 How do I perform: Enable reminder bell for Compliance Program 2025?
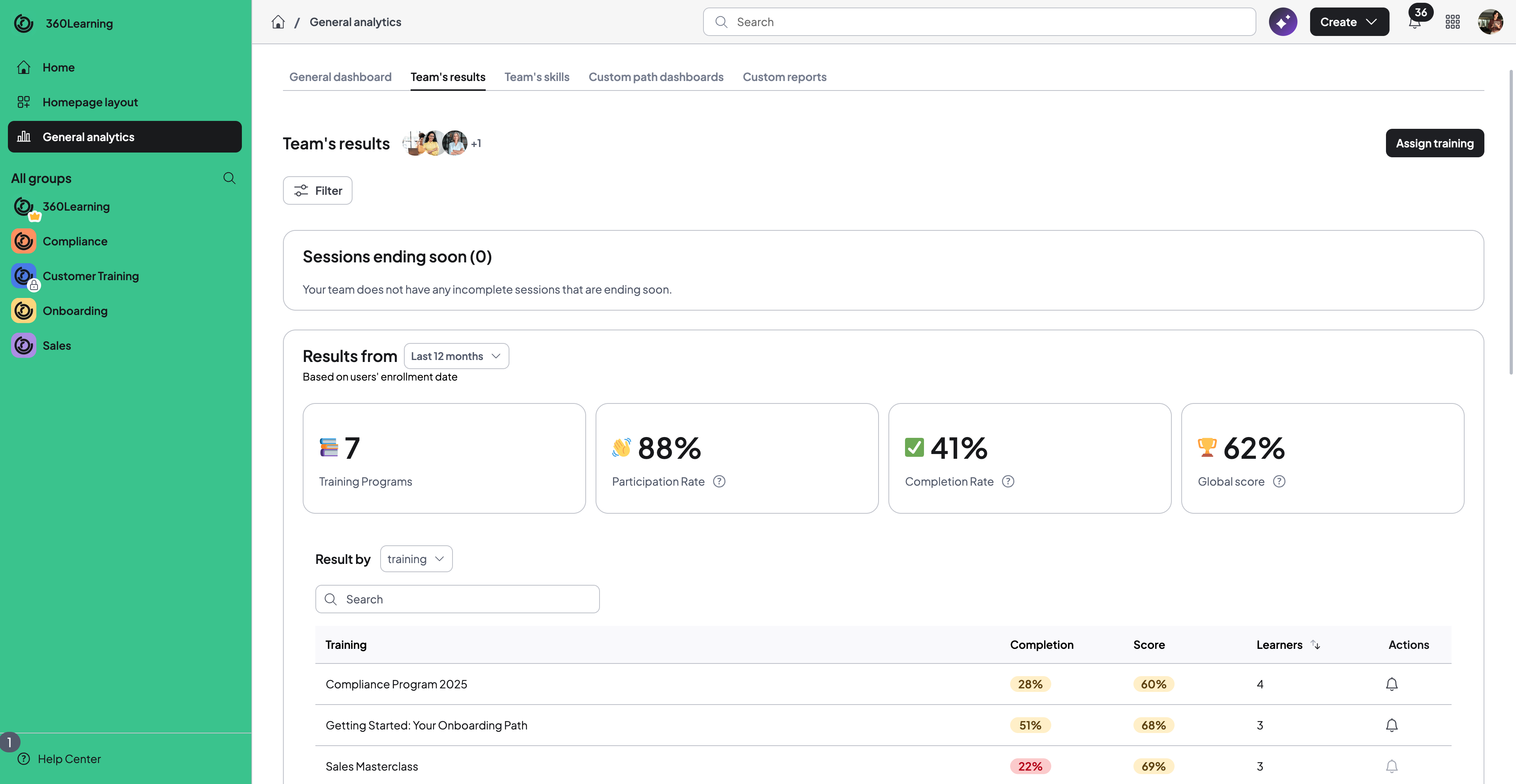[x=1392, y=684]
